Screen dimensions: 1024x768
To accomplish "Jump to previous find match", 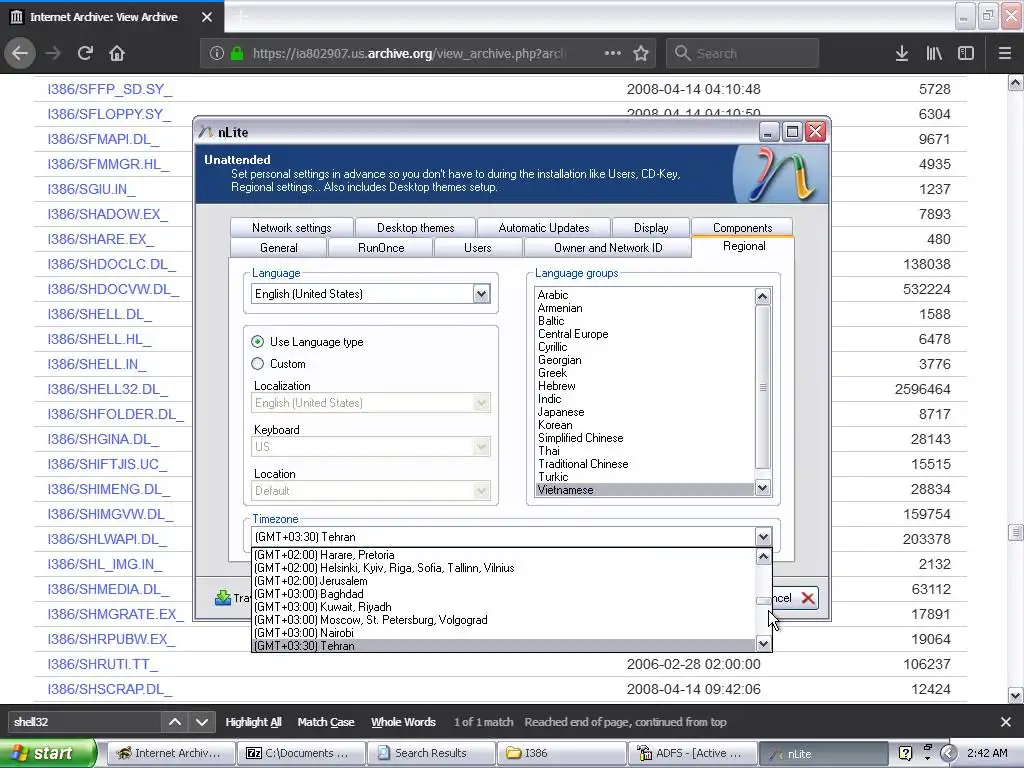I will click(175, 722).
